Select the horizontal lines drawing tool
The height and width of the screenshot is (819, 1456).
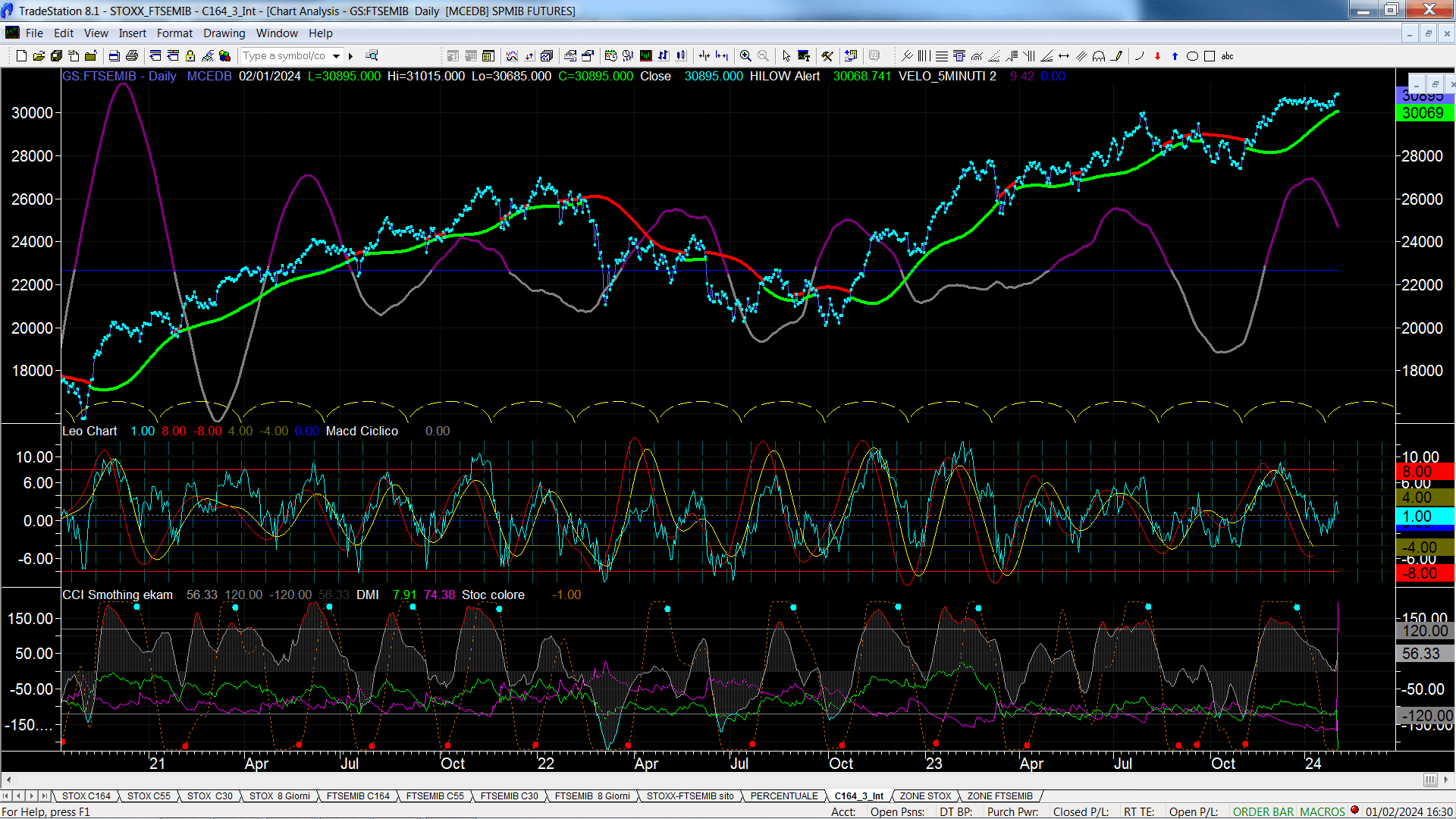coord(942,55)
